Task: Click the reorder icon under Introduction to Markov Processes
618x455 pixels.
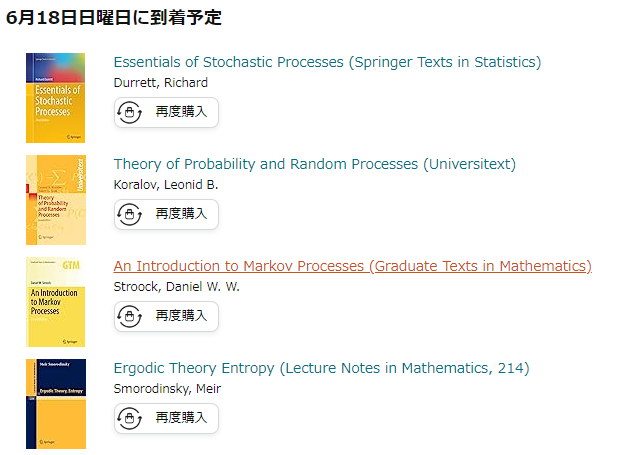Action: pyautogui.click(x=130, y=317)
